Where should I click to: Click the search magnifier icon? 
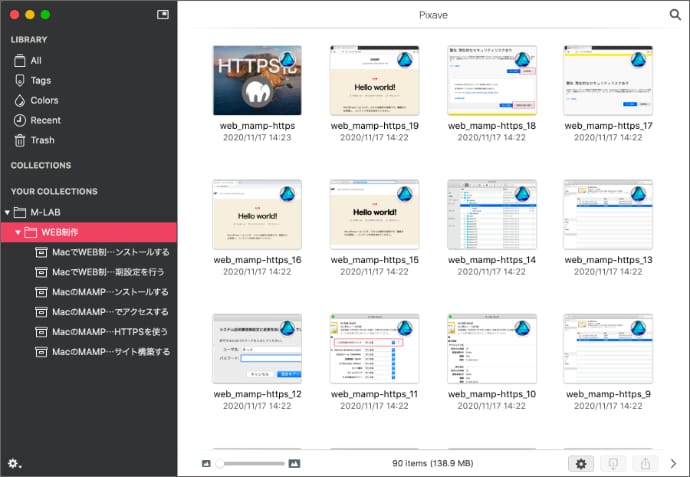pyautogui.click(x=675, y=14)
